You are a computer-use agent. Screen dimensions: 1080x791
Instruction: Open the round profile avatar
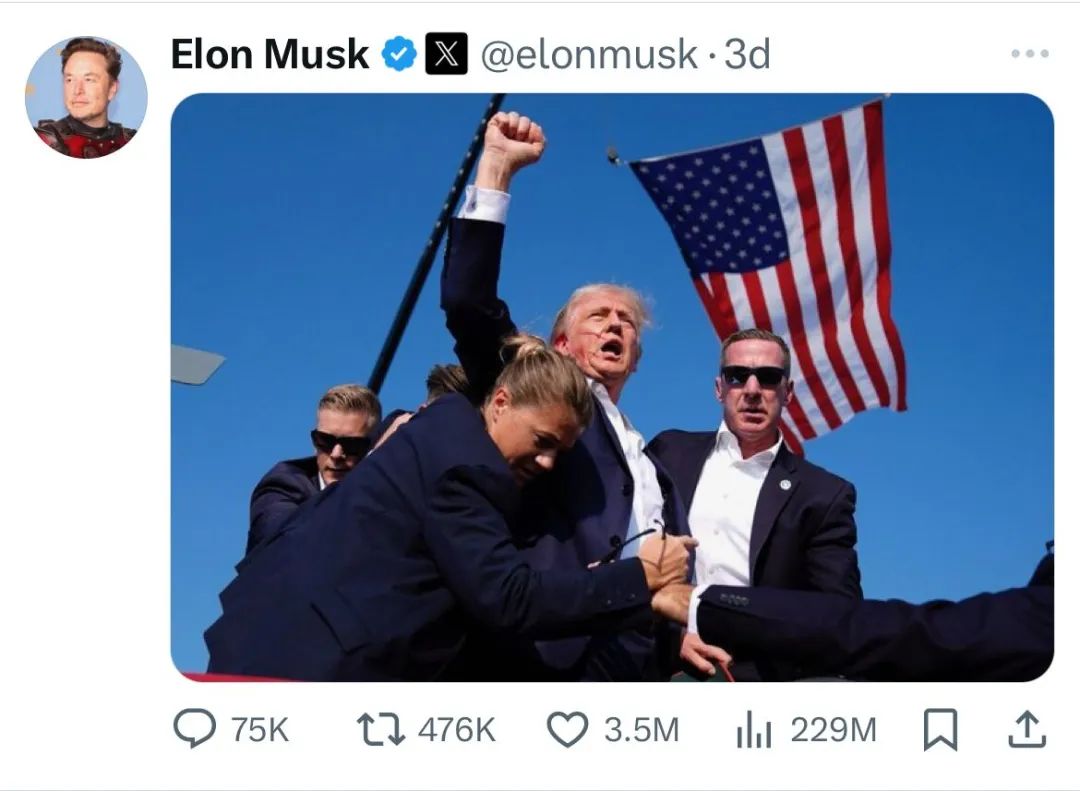pos(86,97)
